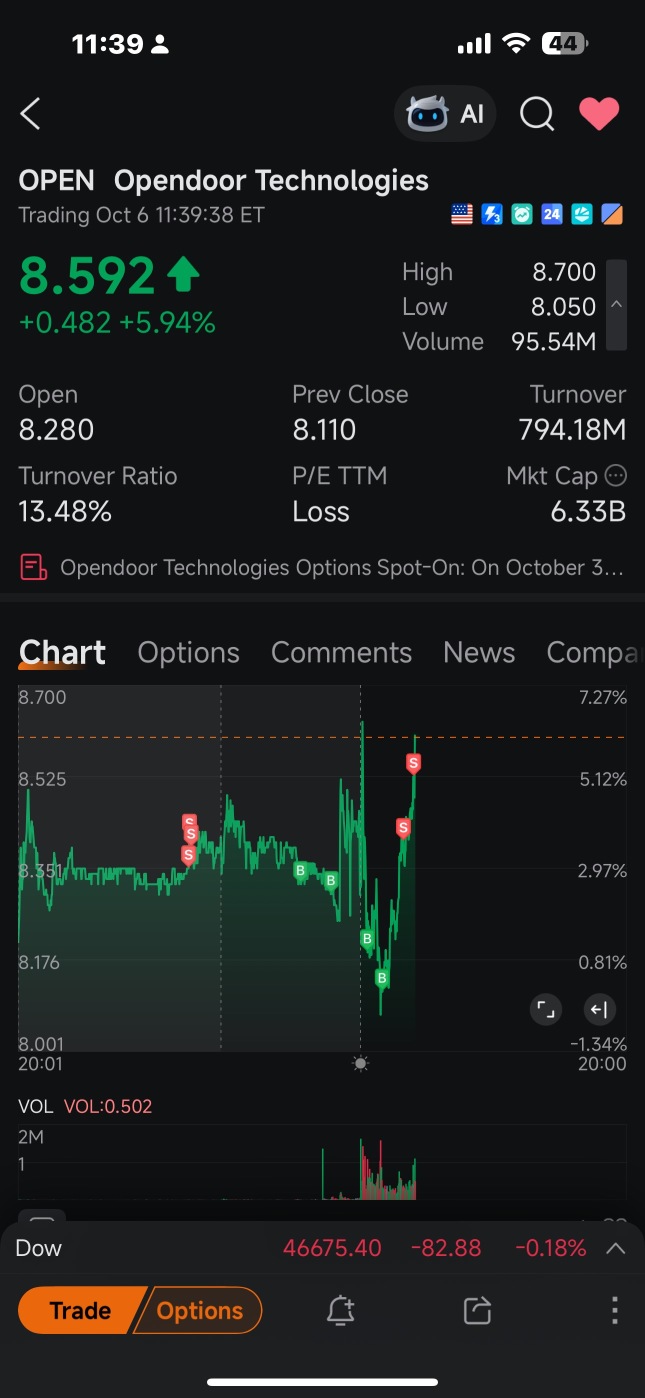
Task: Open the AI assistant
Action: point(445,114)
